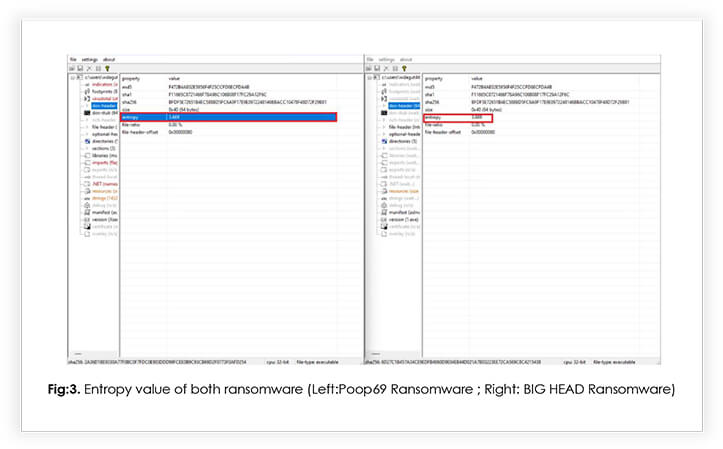This screenshot has height=449, width=723.
Task: Select dos-stub node in left tree
Action: [x=105, y=112]
